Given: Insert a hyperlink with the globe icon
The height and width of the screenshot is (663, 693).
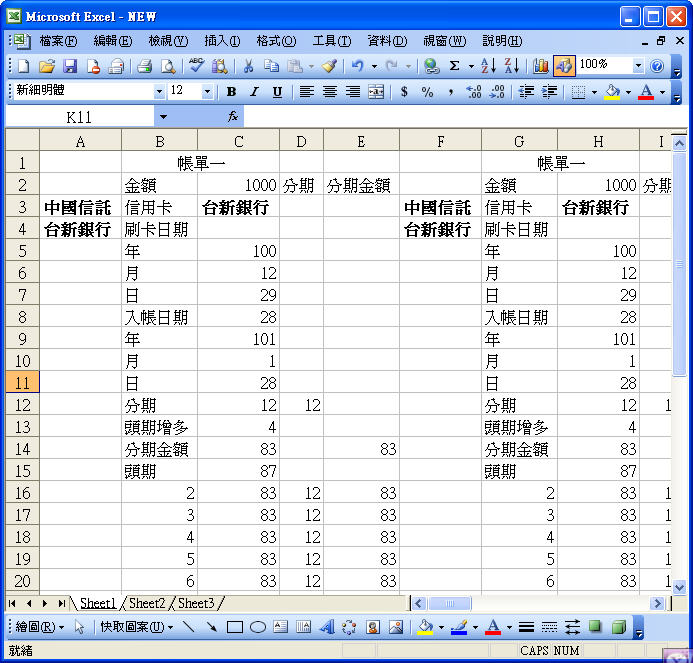Looking at the screenshot, I should (x=431, y=66).
